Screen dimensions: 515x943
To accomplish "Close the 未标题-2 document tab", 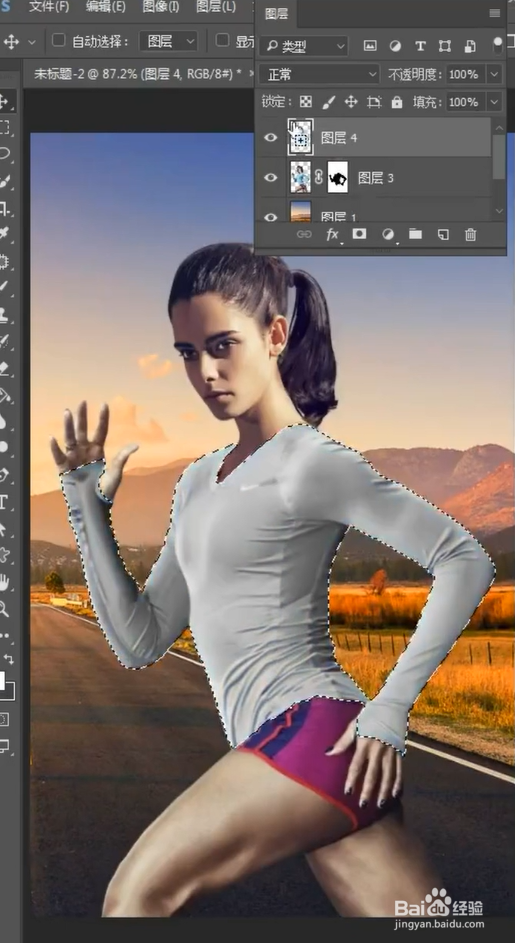I will click(x=250, y=74).
